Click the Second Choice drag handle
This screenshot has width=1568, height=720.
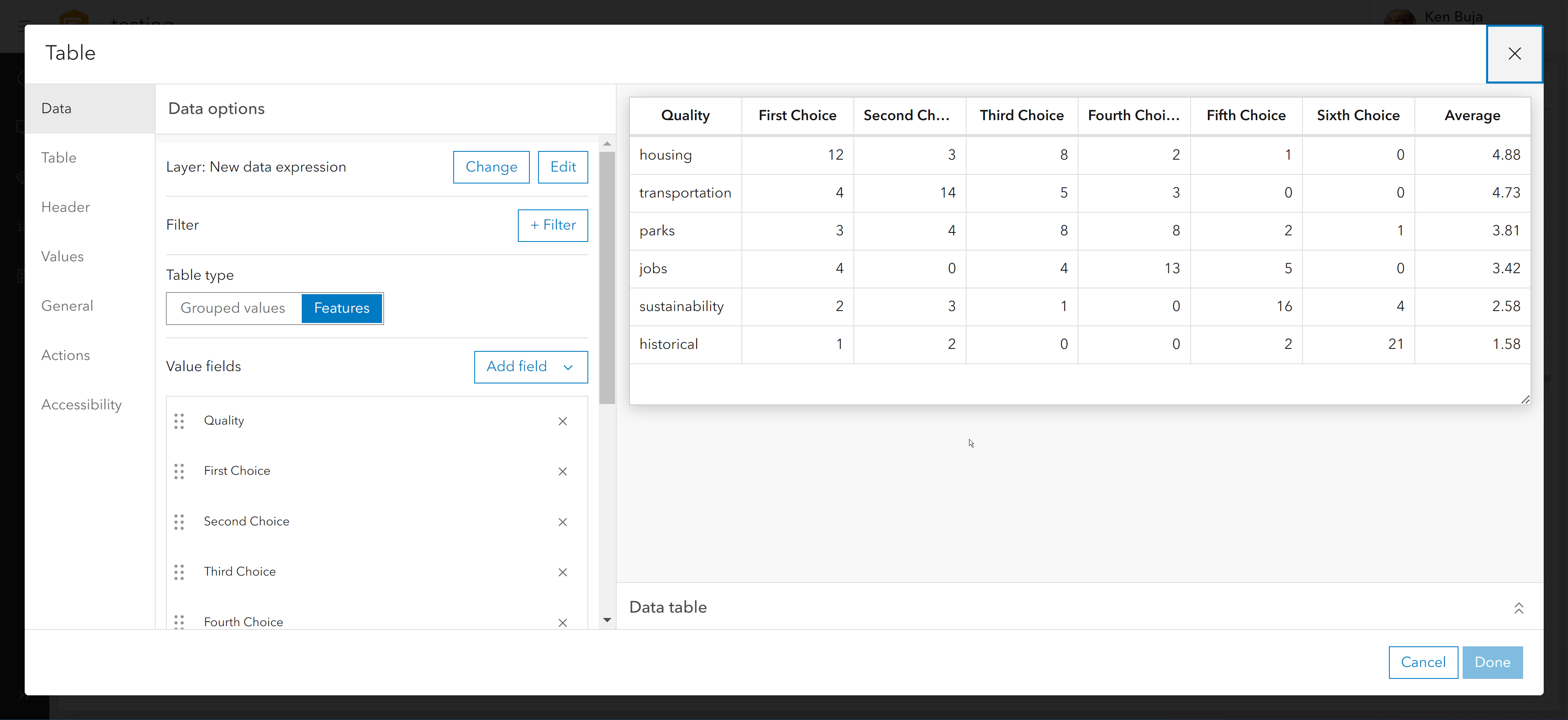coord(179,522)
